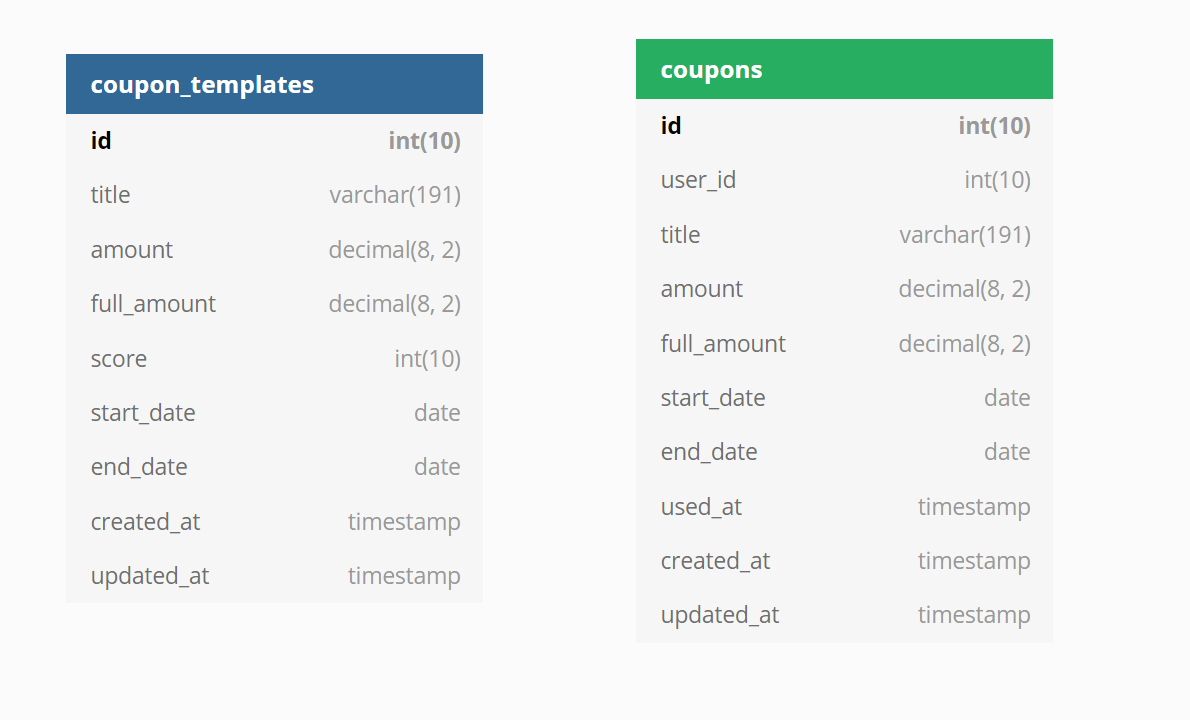Click amount field in coupons table
This screenshot has height=720, width=1190.
(844, 289)
